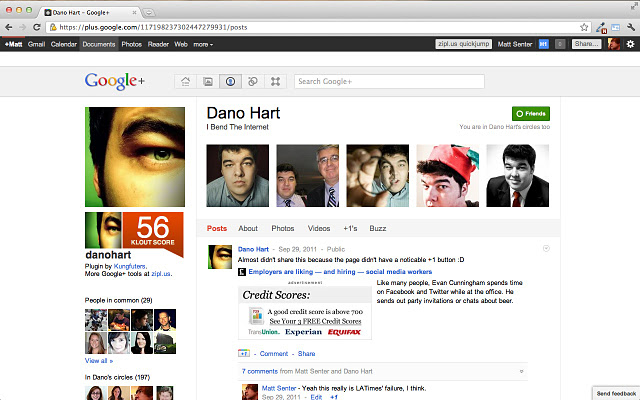Open the red-hat profile photo thumbnail

(447, 175)
